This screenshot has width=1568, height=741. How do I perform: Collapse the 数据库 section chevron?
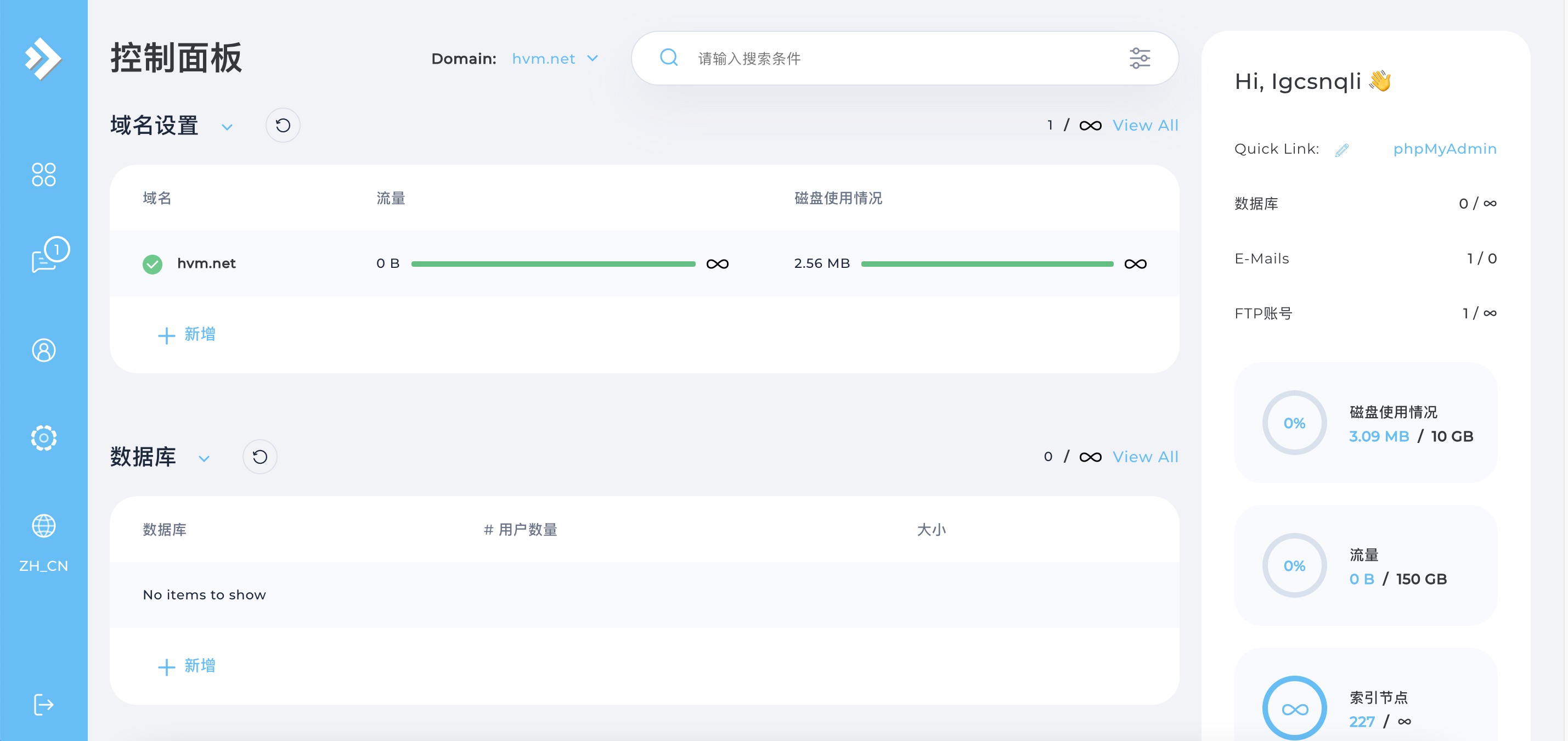tap(204, 458)
